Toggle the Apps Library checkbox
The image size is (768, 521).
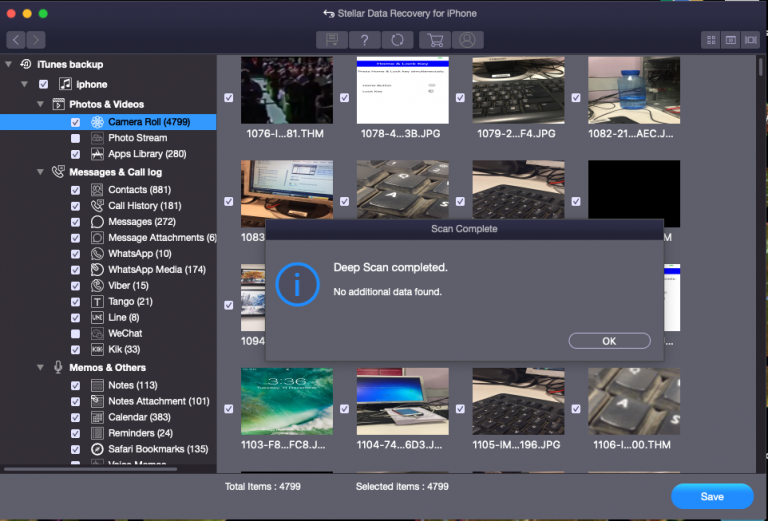point(75,154)
